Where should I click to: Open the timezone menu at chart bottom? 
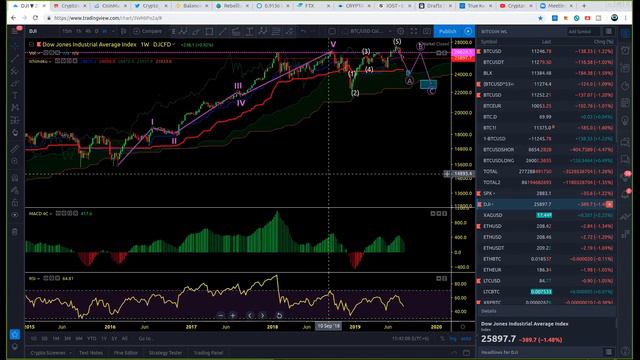click(410, 339)
